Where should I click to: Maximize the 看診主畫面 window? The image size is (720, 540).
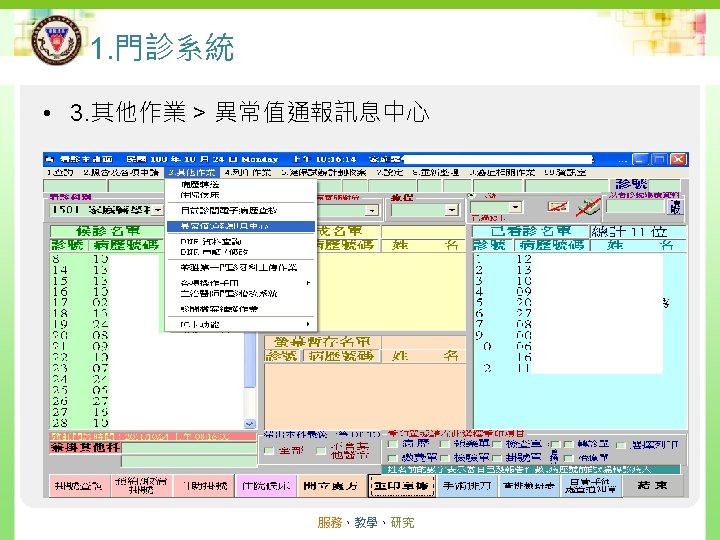[659, 159]
